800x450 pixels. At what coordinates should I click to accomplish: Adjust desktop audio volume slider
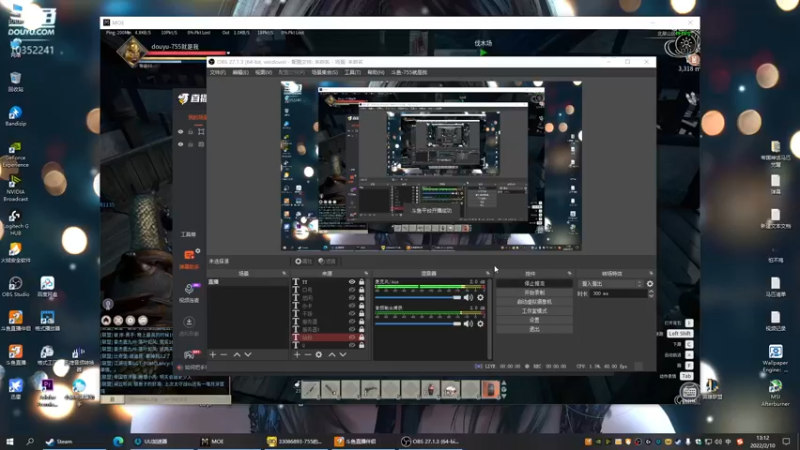(x=418, y=323)
